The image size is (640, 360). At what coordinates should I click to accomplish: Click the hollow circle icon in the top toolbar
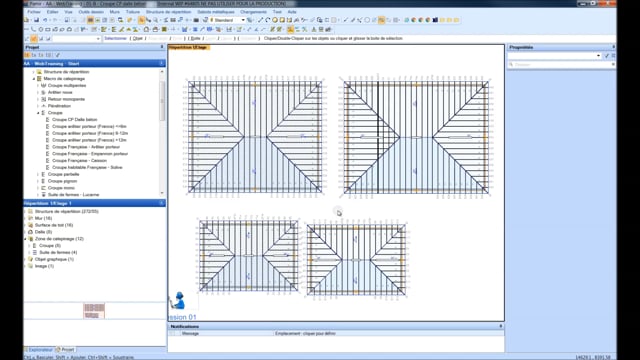pos(367,20)
